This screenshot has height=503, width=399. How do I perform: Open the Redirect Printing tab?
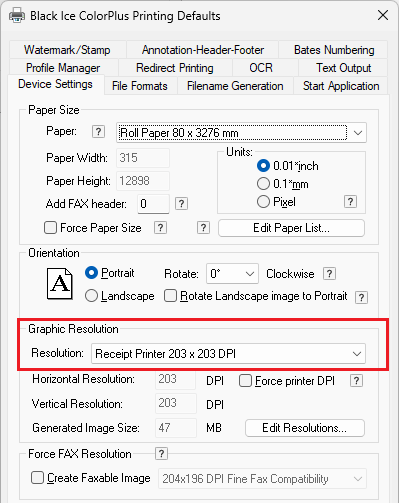175,68
